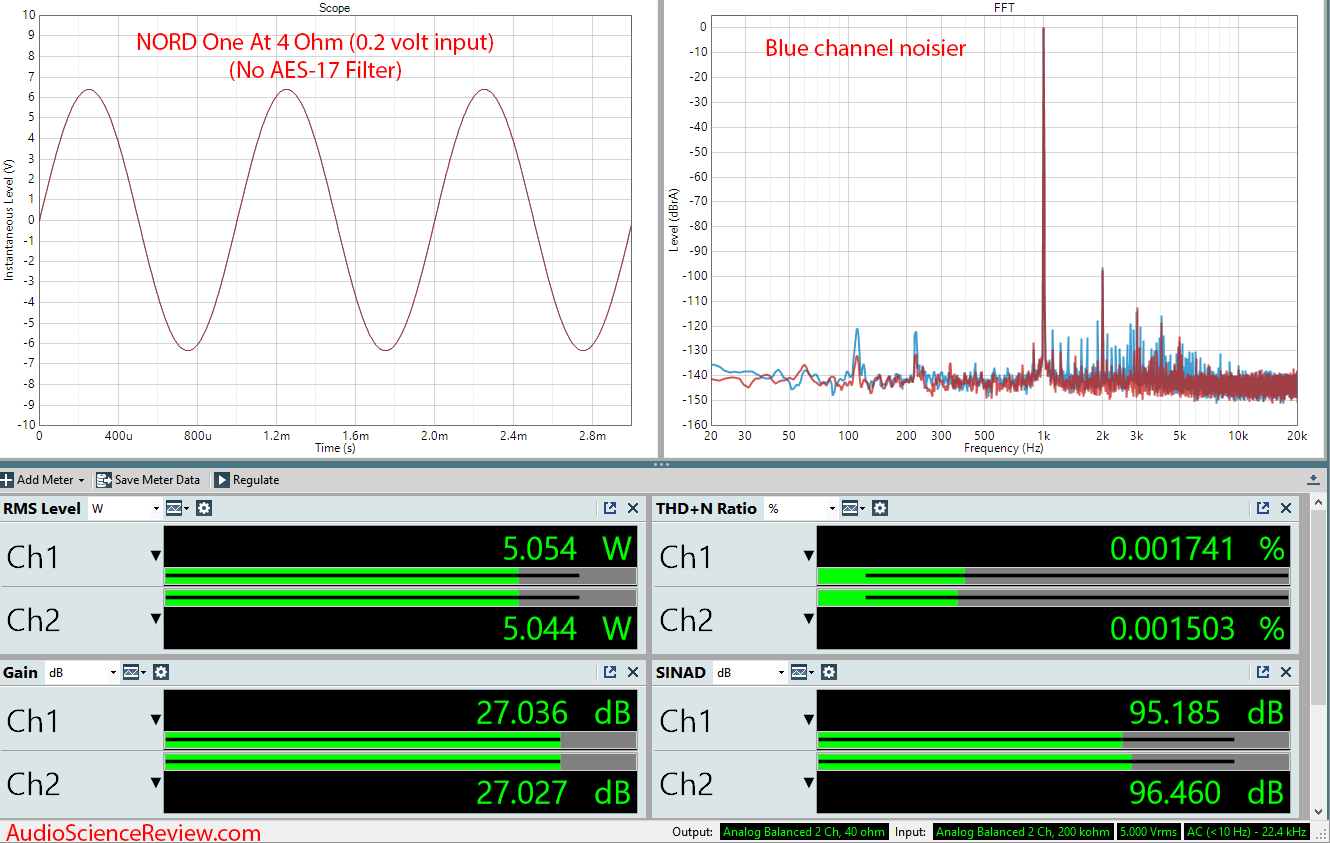
Task: Expand Ch2 arrow in Gain meter
Action: coord(155,783)
